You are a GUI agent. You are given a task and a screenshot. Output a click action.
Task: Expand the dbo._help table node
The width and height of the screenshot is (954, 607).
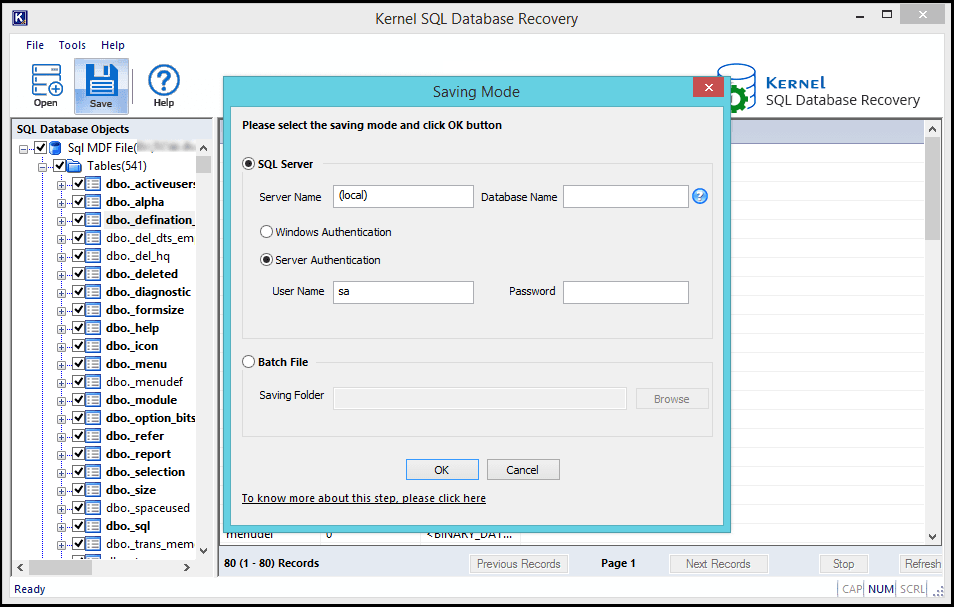coord(61,329)
